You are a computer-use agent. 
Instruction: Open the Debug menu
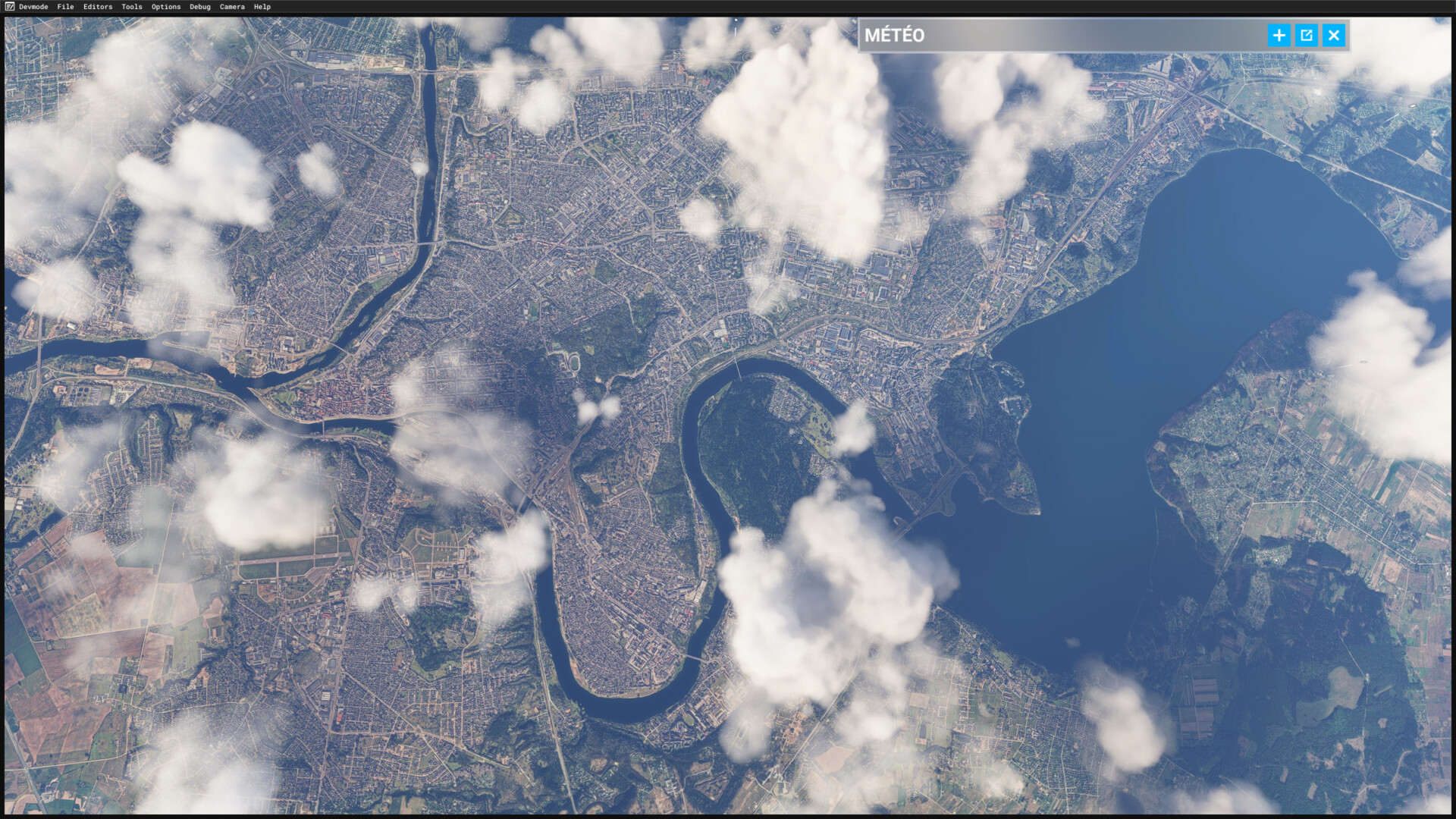199,7
